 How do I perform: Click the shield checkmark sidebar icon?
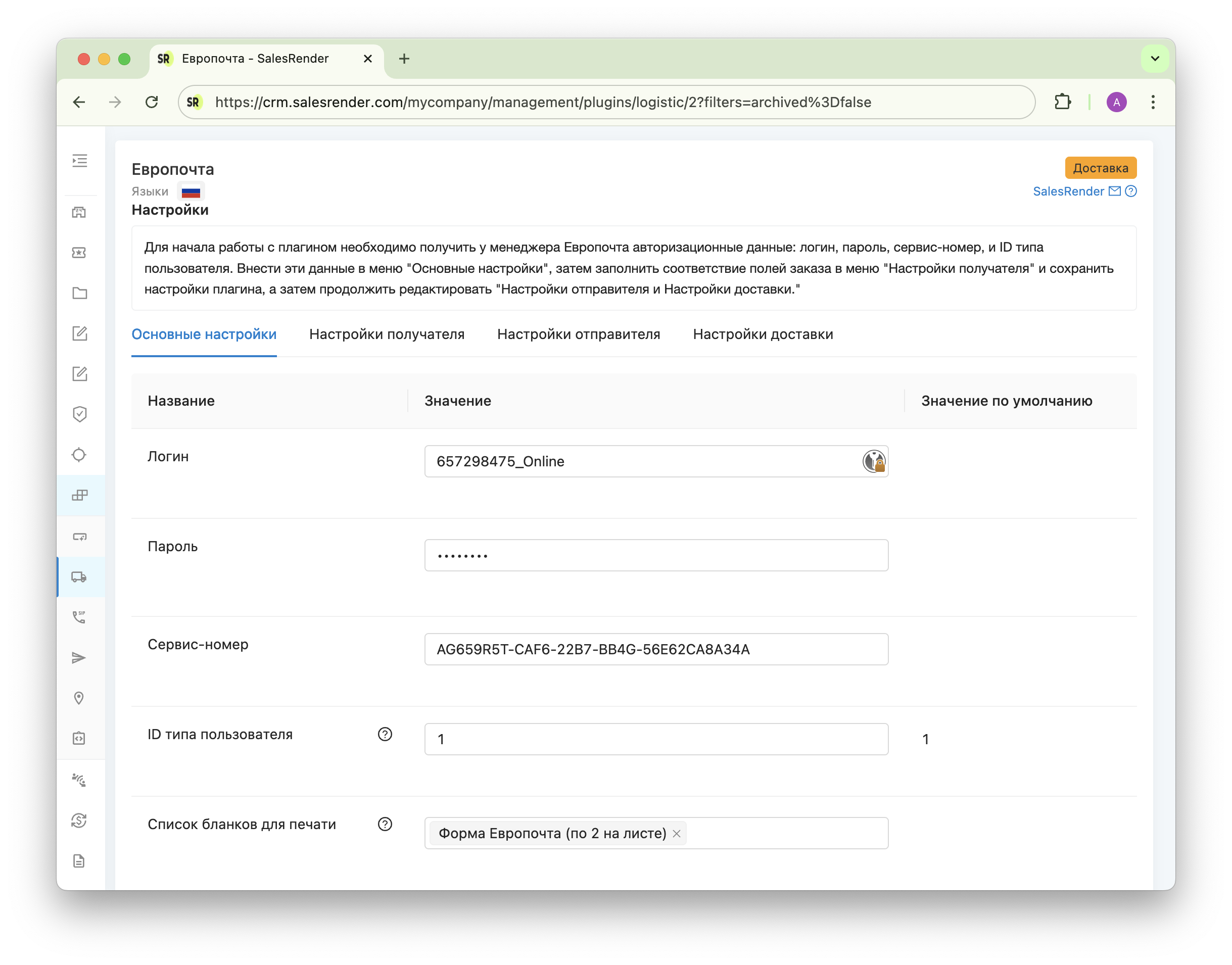80,414
